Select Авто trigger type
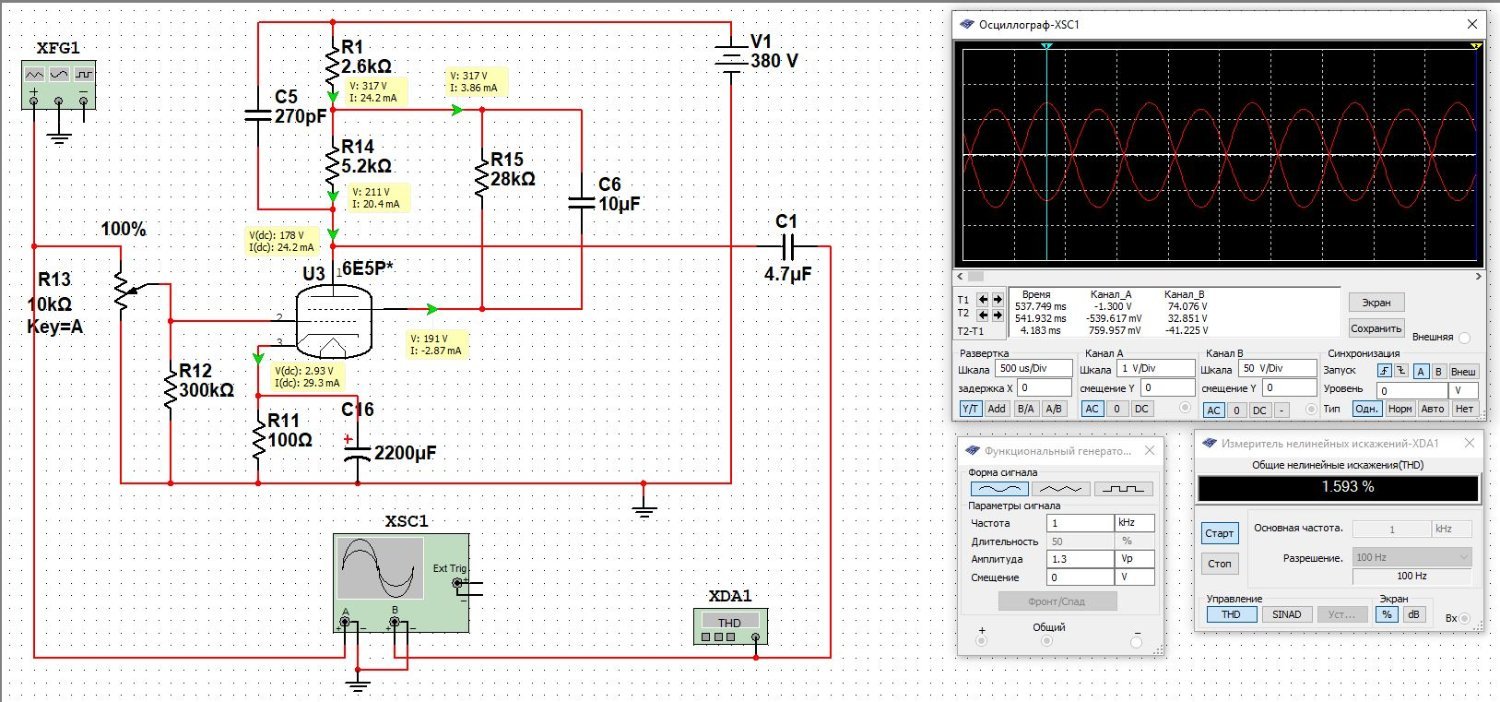The height and width of the screenshot is (702, 1500). [1435, 409]
